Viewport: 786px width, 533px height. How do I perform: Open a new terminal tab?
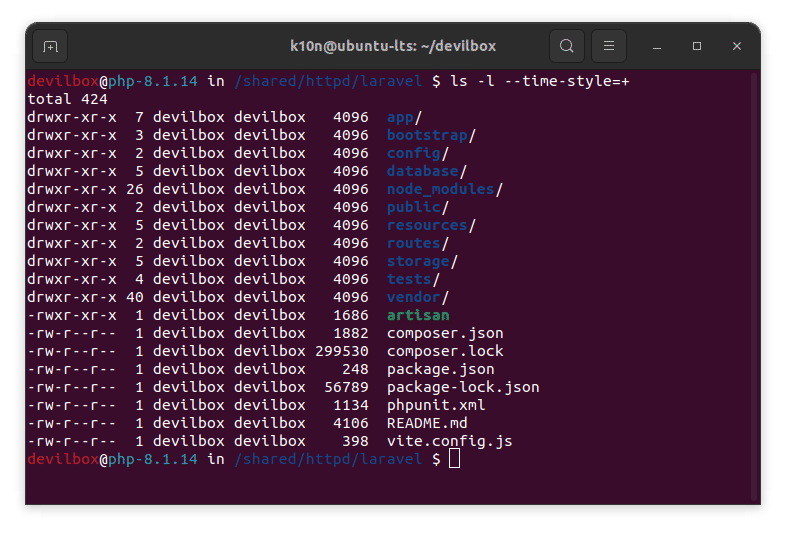pyautogui.click(x=50, y=46)
